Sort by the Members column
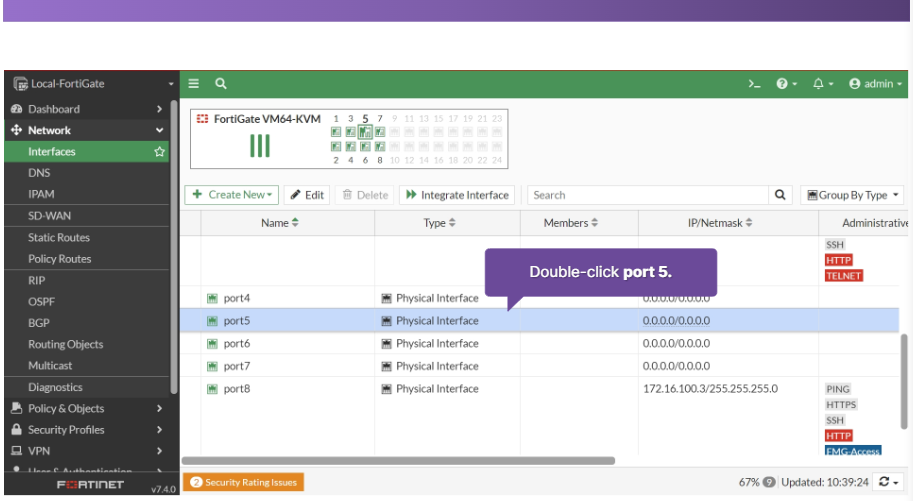The width and height of the screenshot is (913, 501). tap(571, 223)
